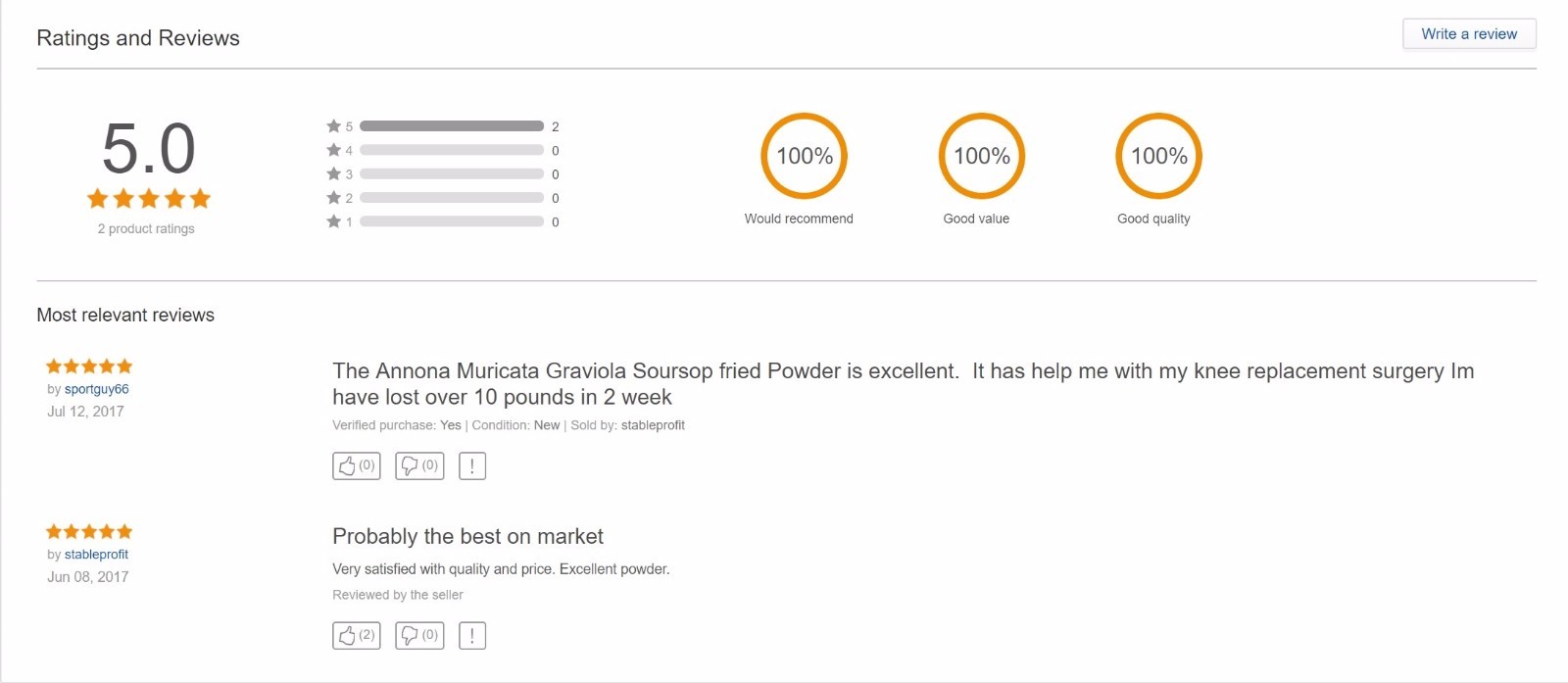Select the 4 star rating bar

click(x=451, y=151)
